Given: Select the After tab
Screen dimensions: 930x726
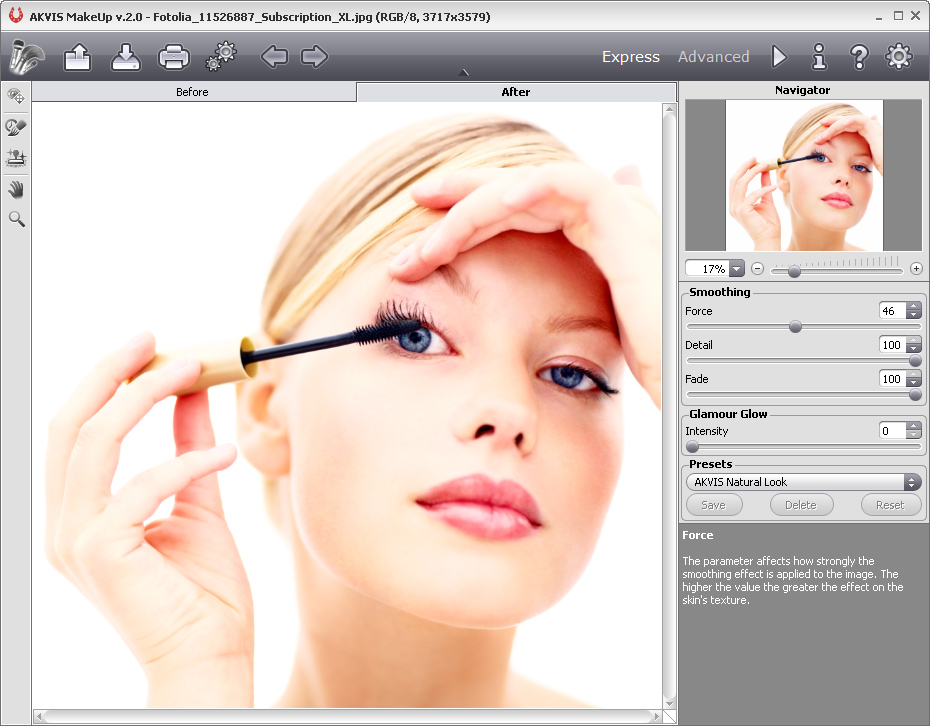Looking at the screenshot, I should coord(515,92).
